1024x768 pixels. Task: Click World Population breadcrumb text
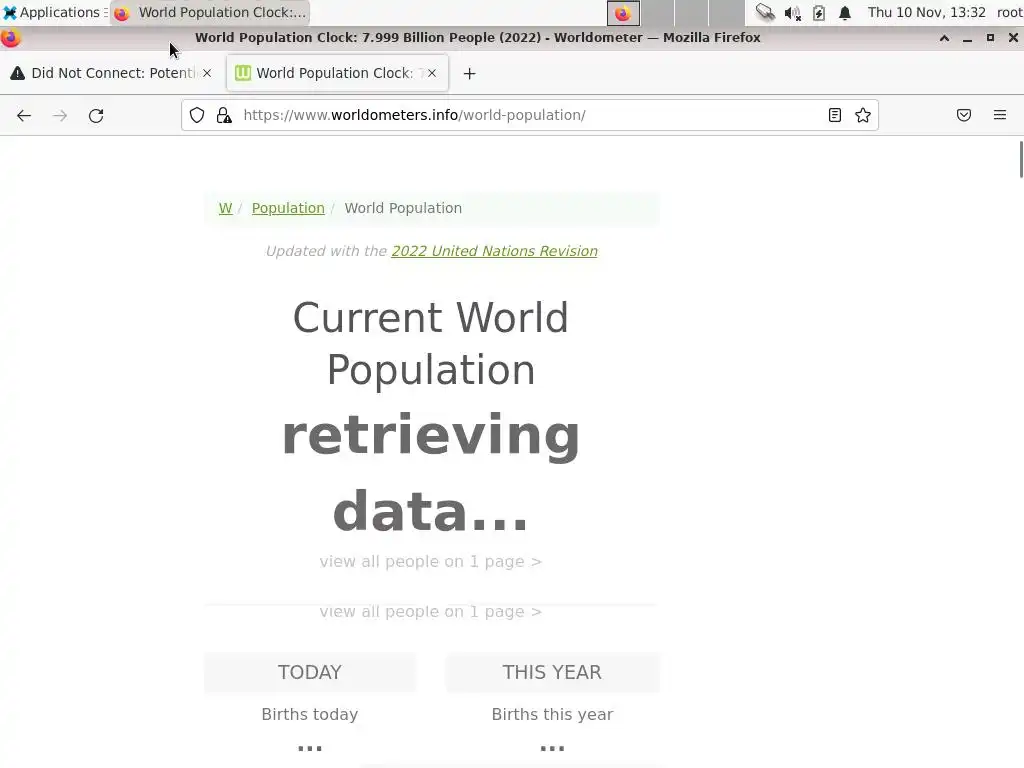(x=403, y=208)
